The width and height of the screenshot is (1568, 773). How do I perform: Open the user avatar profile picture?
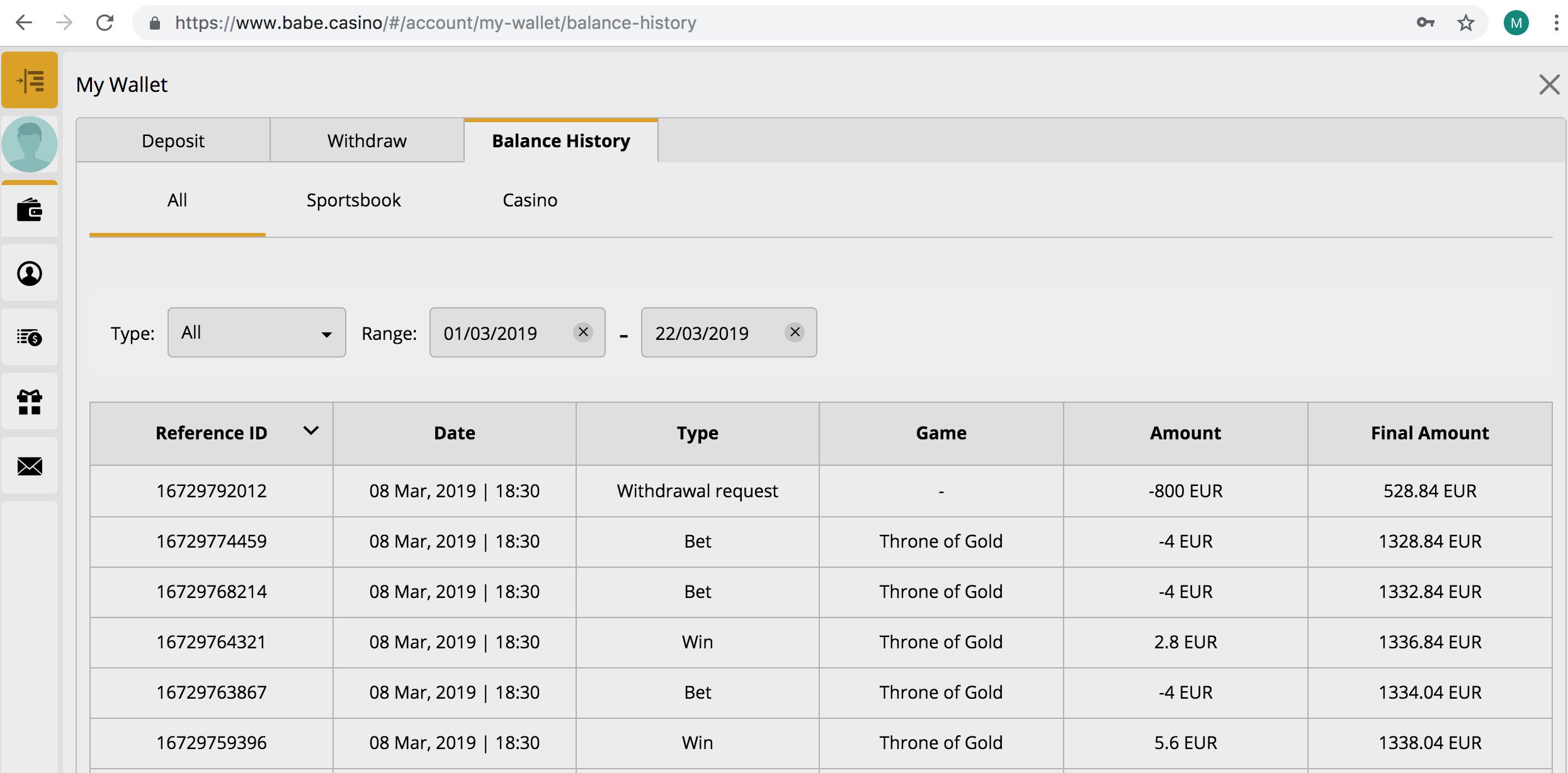pyautogui.click(x=30, y=144)
